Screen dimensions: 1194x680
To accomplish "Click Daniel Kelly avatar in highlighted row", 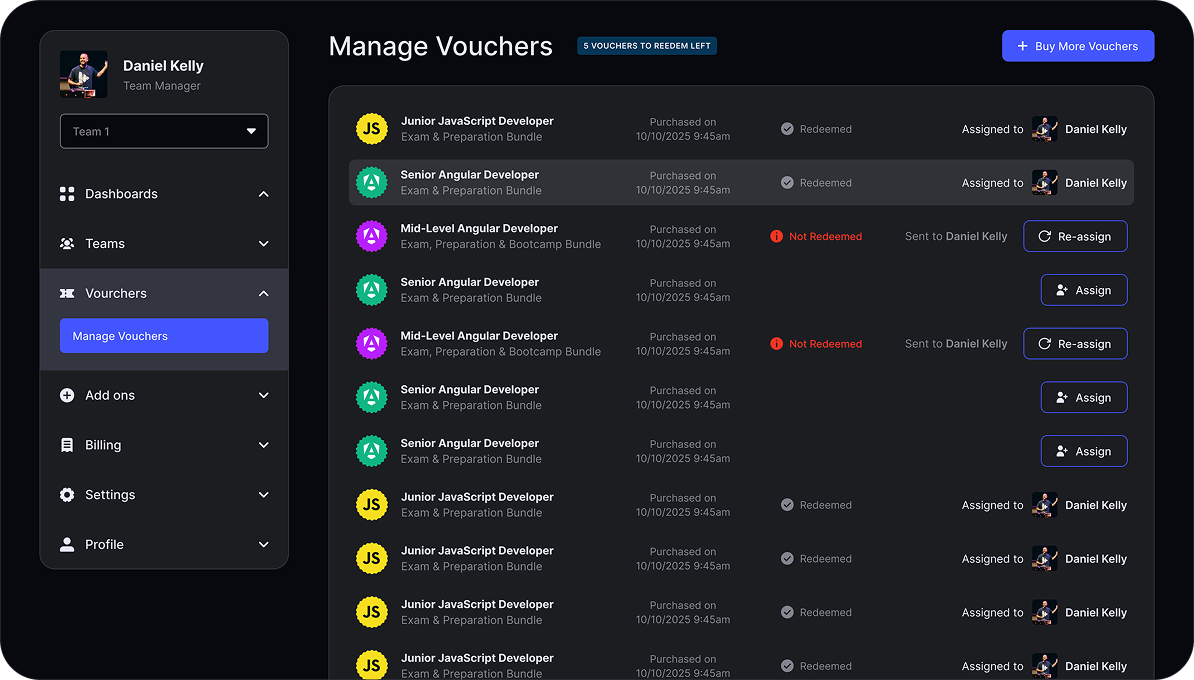I will pos(1045,183).
